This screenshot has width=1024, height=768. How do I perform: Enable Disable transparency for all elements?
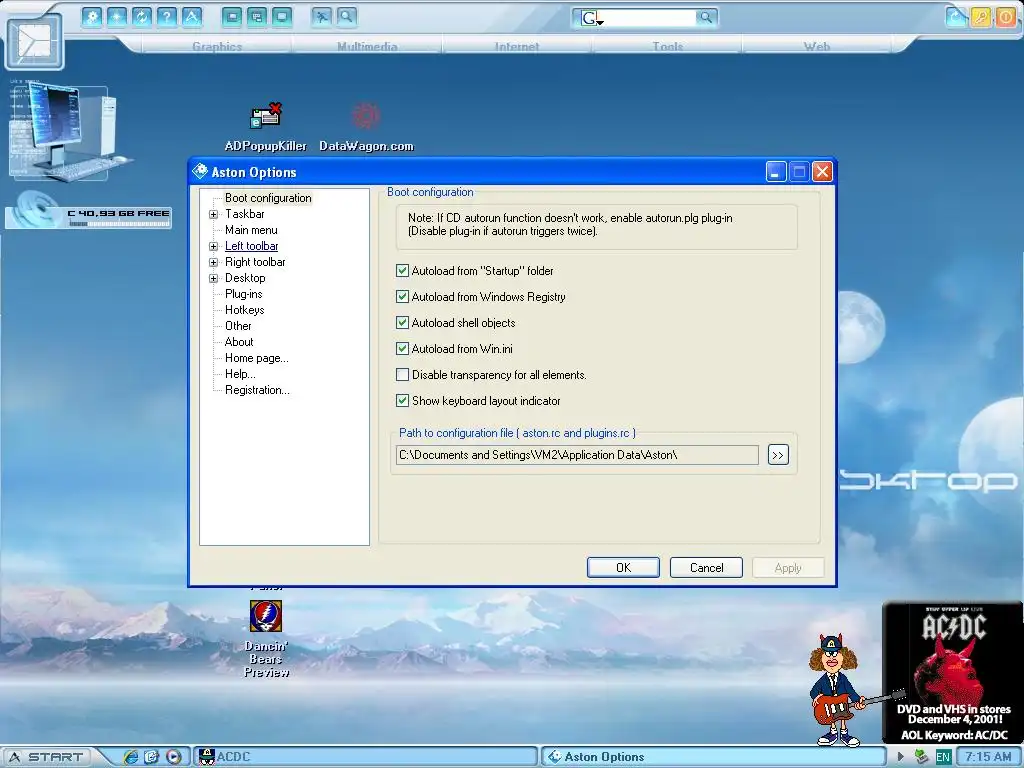click(x=402, y=375)
